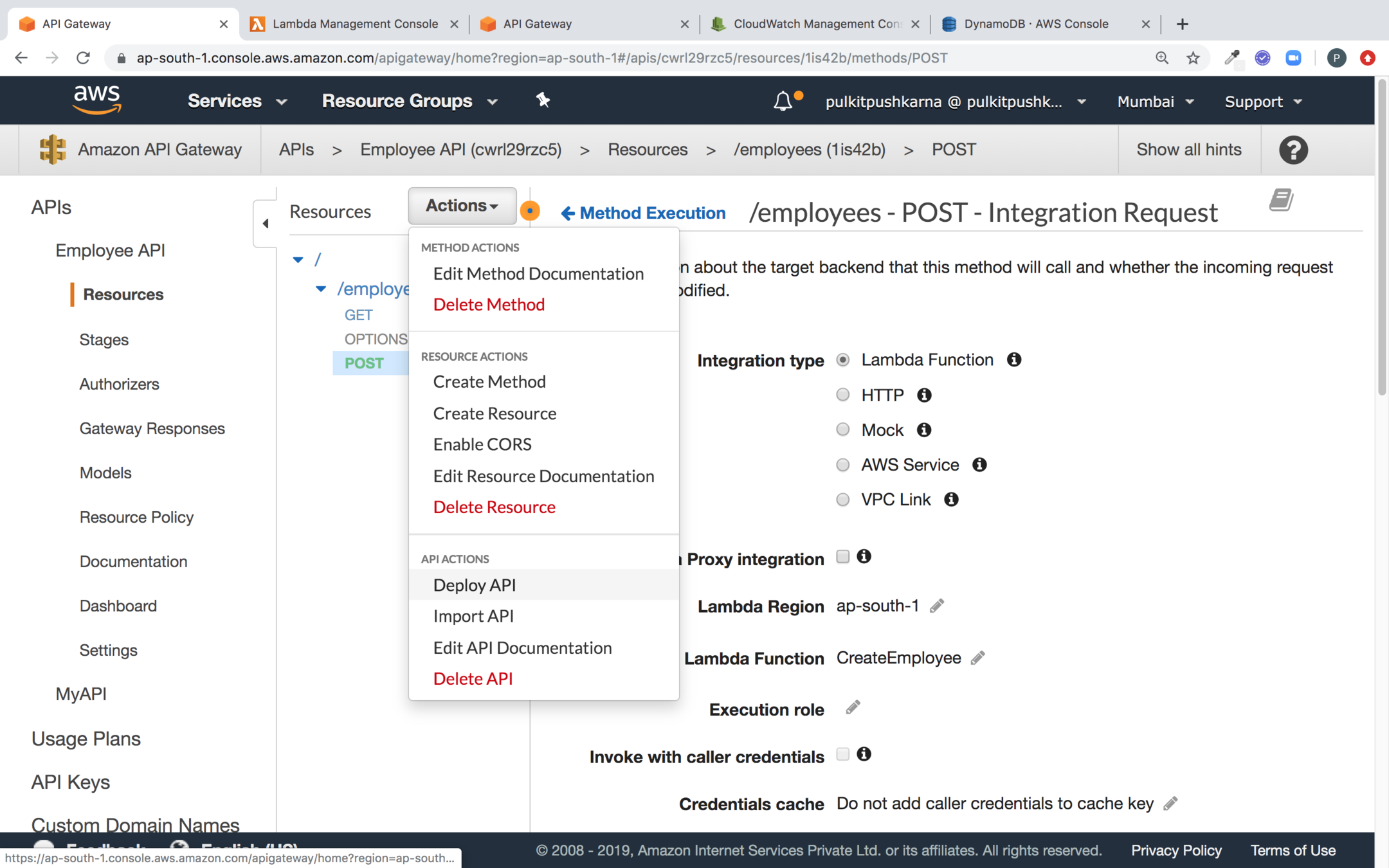Screen dimensions: 1389x868
Task: Click the pin shortcut icon in AWS header
Action: (543, 100)
